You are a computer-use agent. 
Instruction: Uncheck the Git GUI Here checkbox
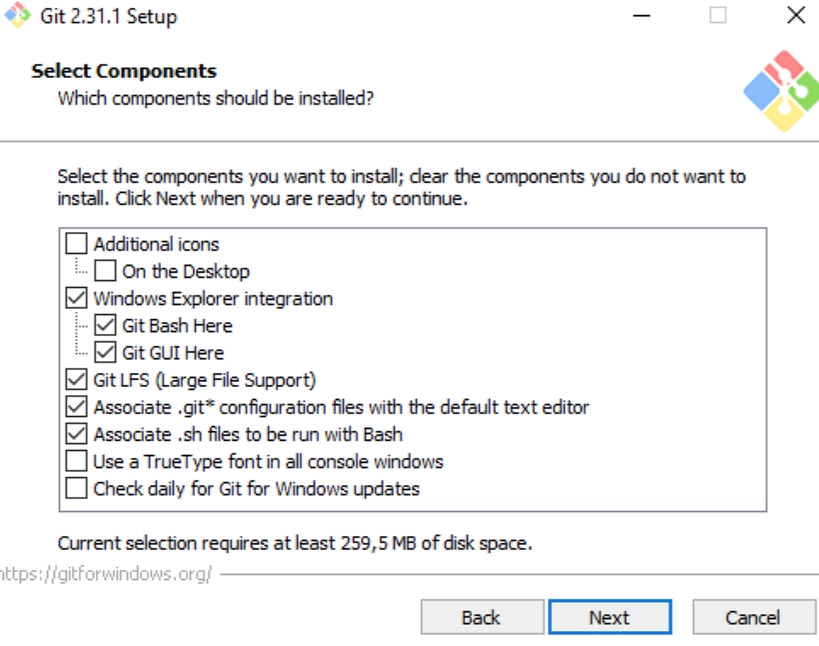click(x=106, y=352)
